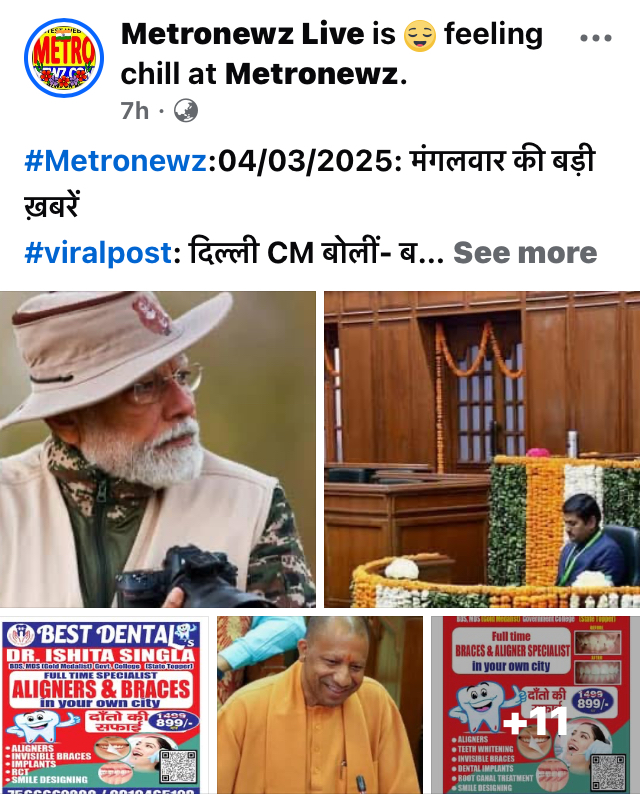
Task: Open the Best Dental Dr. Ishita Singla ad image
Action: pos(104,705)
